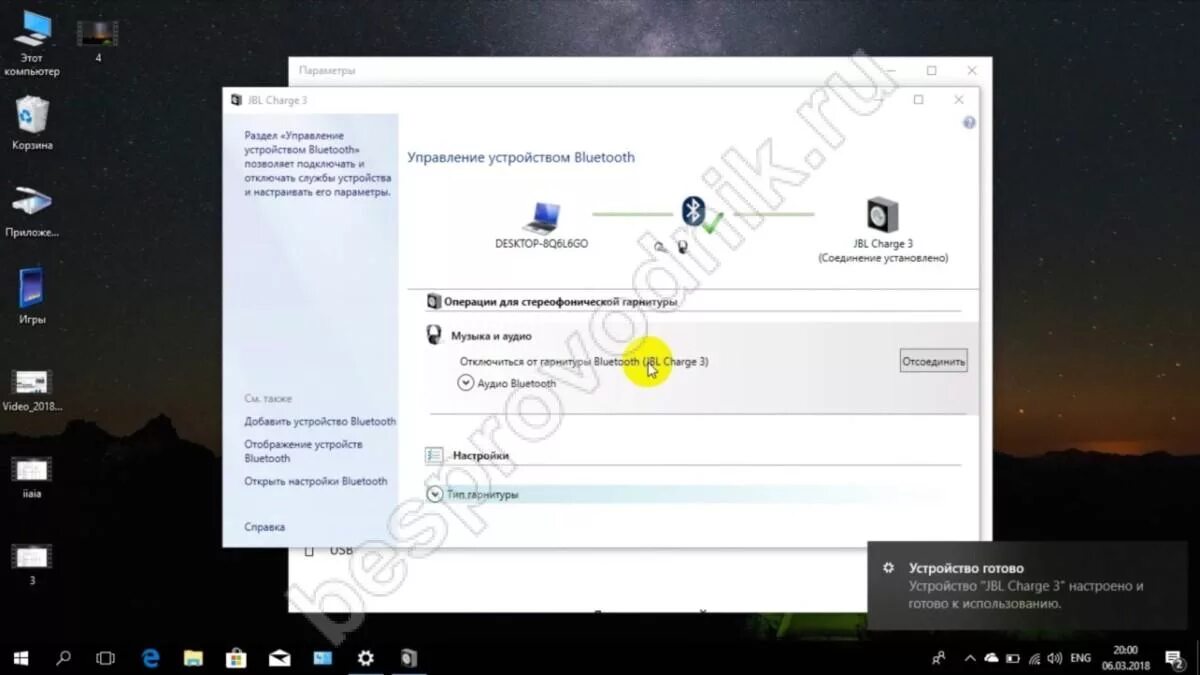1200x675 pixels.
Task: Select the desktop file named 4
Action: (98, 40)
